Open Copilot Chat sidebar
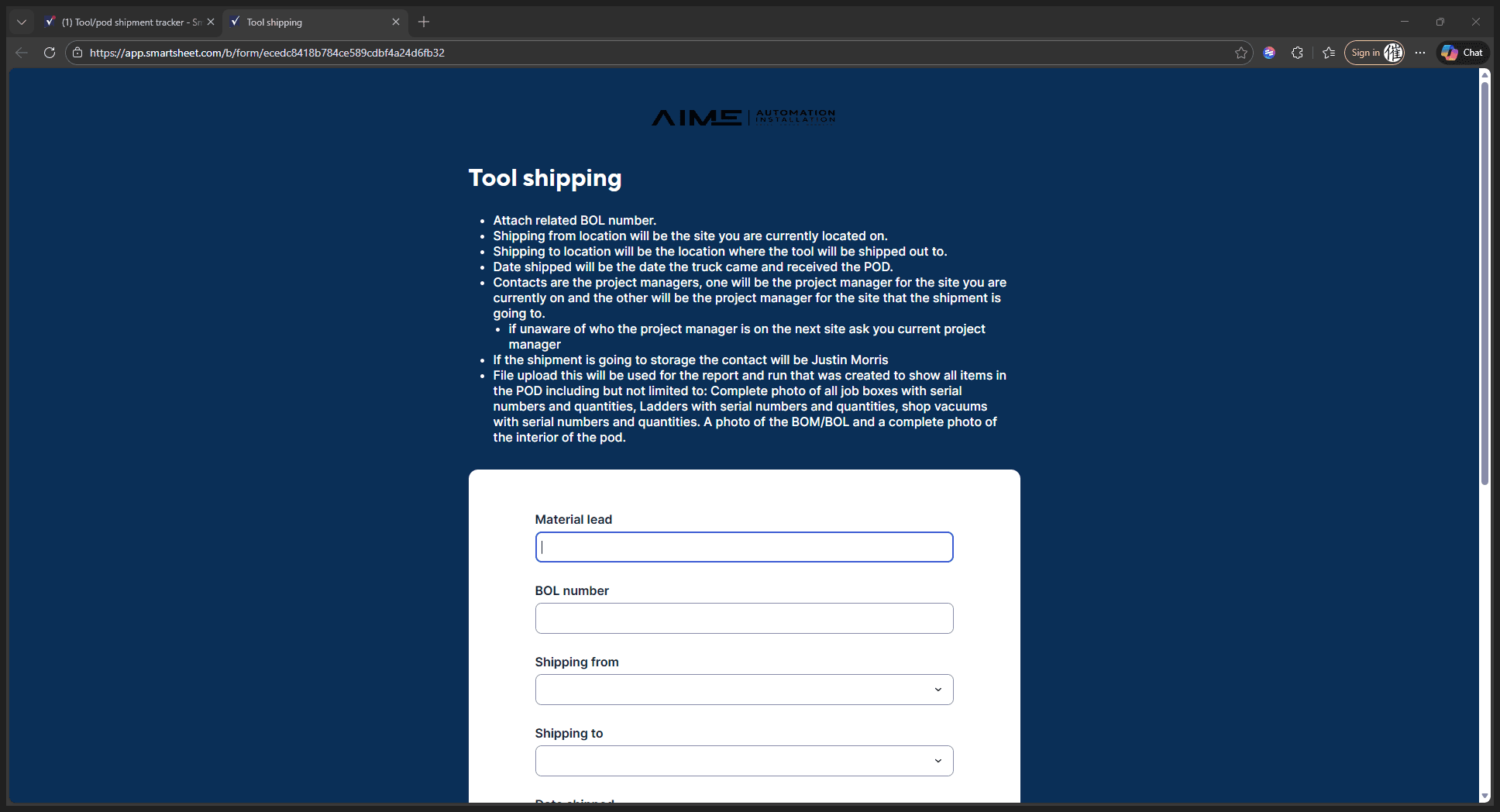 pos(1463,53)
